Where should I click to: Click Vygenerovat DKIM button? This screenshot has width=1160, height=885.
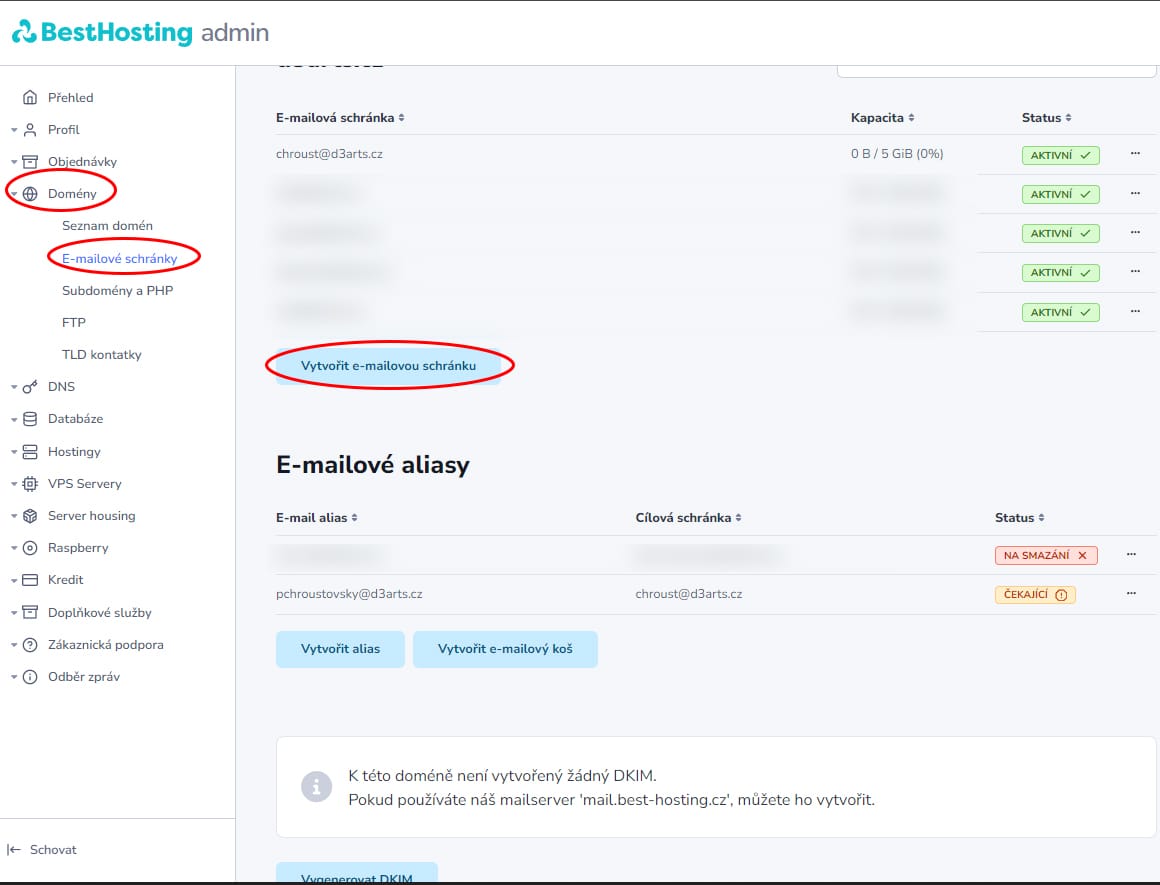click(x=357, y=873)
